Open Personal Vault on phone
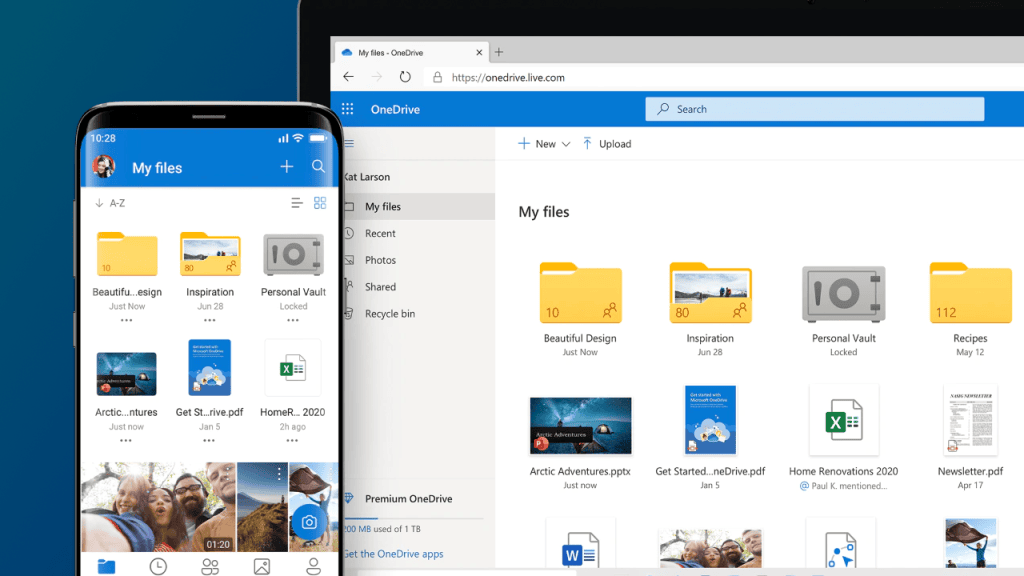Image resolution: width=1024 pixels, height=576 pixels. point(293,255)
